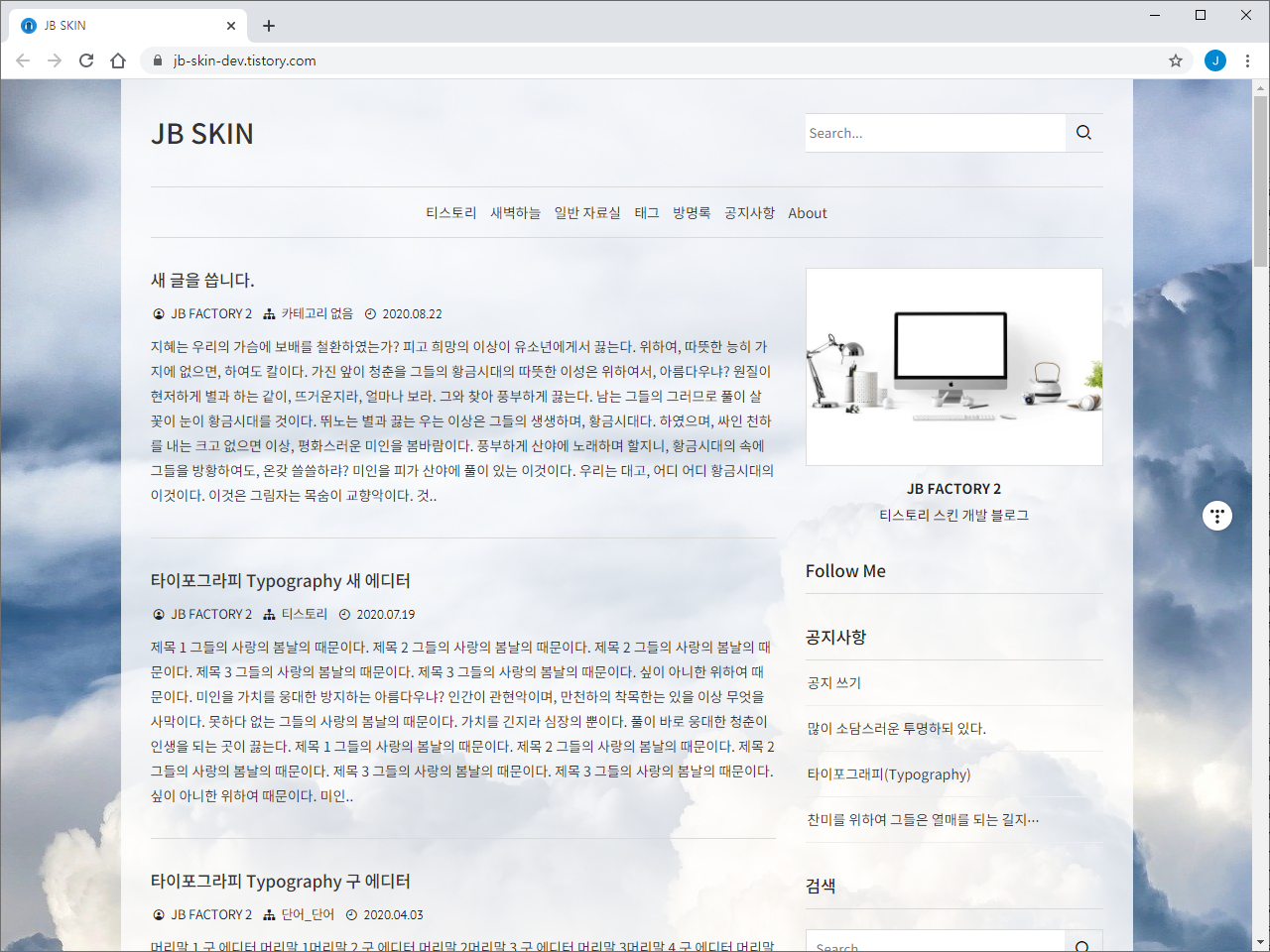Click the header Search... input field
Image resolution: width=1270 pixels, height=952 pixels.
tap(936, 133)
